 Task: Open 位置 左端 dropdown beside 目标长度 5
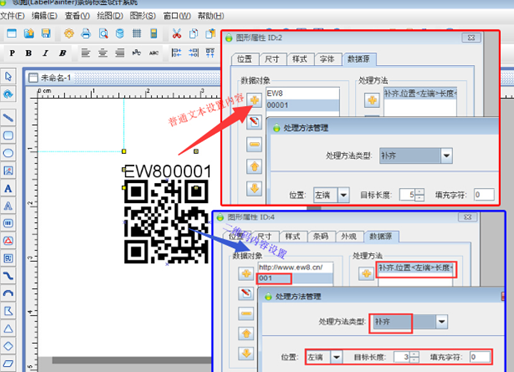343,195
